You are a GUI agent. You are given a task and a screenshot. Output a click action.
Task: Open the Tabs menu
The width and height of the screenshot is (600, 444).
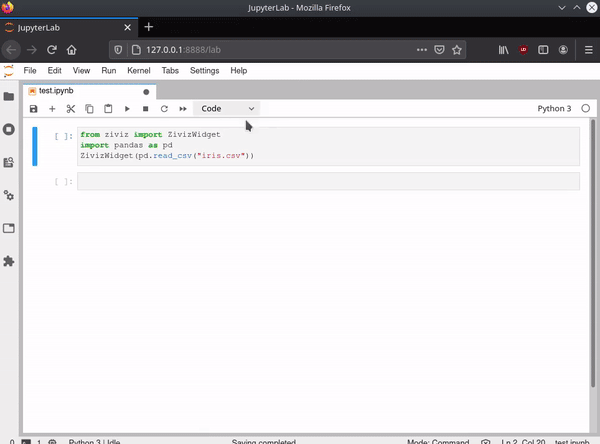[170, 71]
